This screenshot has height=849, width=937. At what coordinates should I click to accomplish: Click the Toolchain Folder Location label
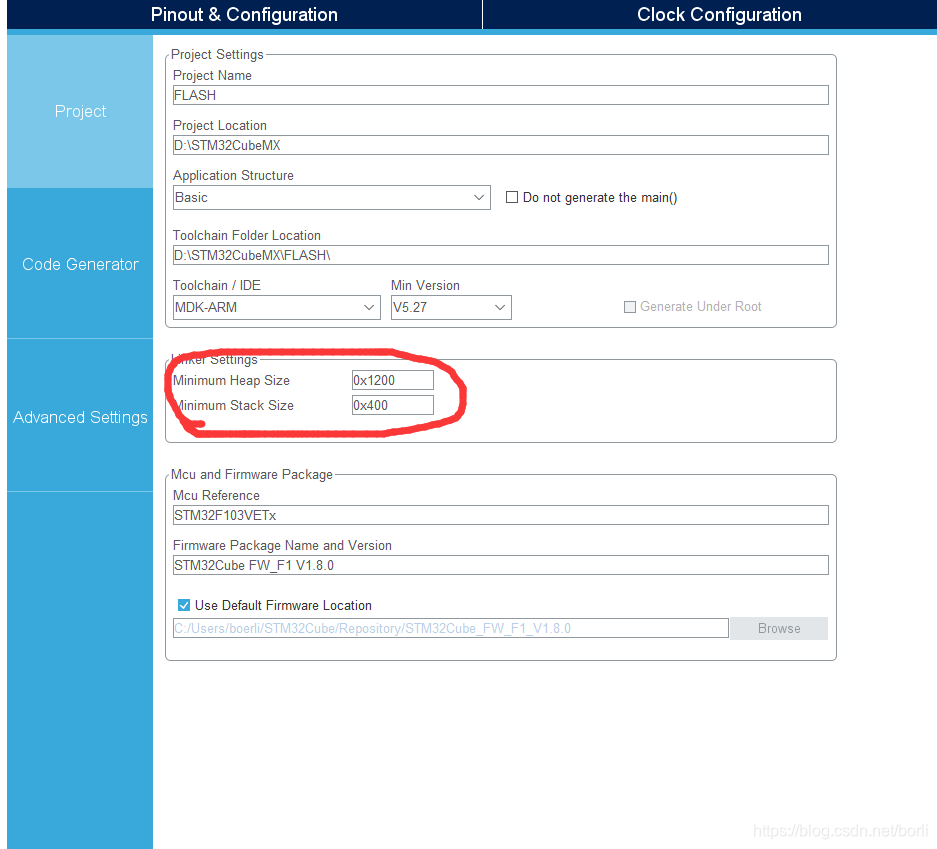(x=247, y=235)
